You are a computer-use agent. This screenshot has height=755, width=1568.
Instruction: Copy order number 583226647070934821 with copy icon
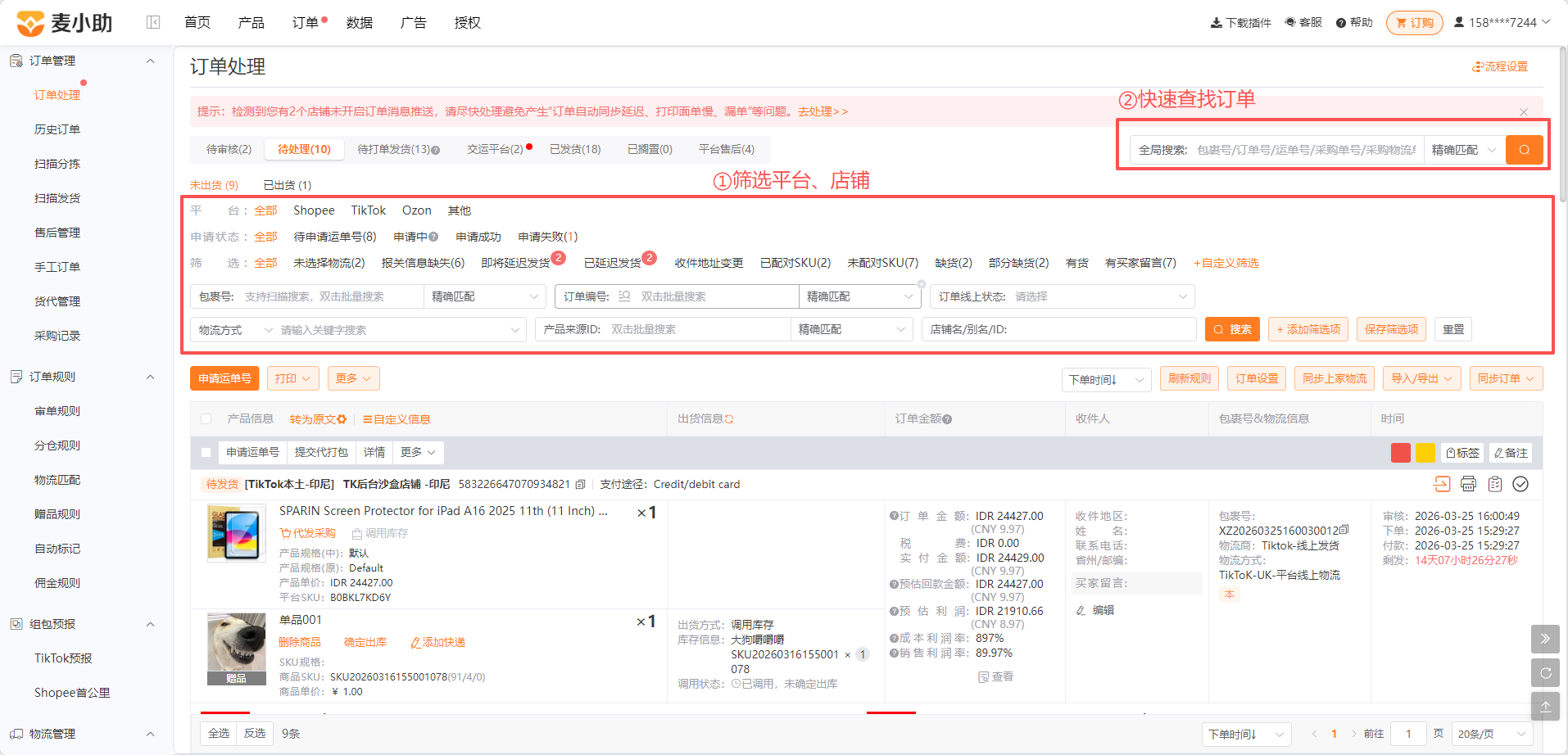point(580,484)
